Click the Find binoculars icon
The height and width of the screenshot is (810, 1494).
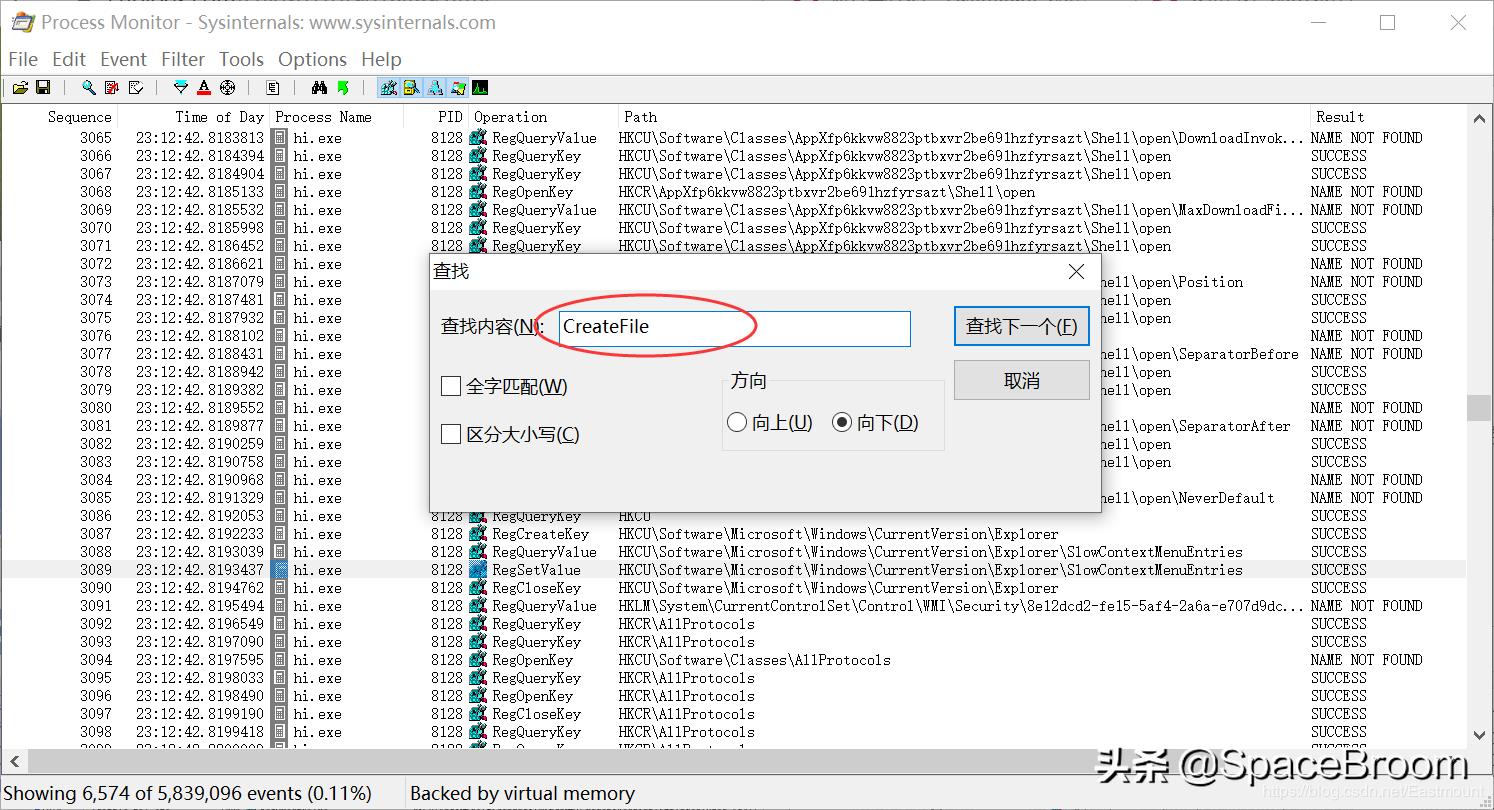coord(319,88)
